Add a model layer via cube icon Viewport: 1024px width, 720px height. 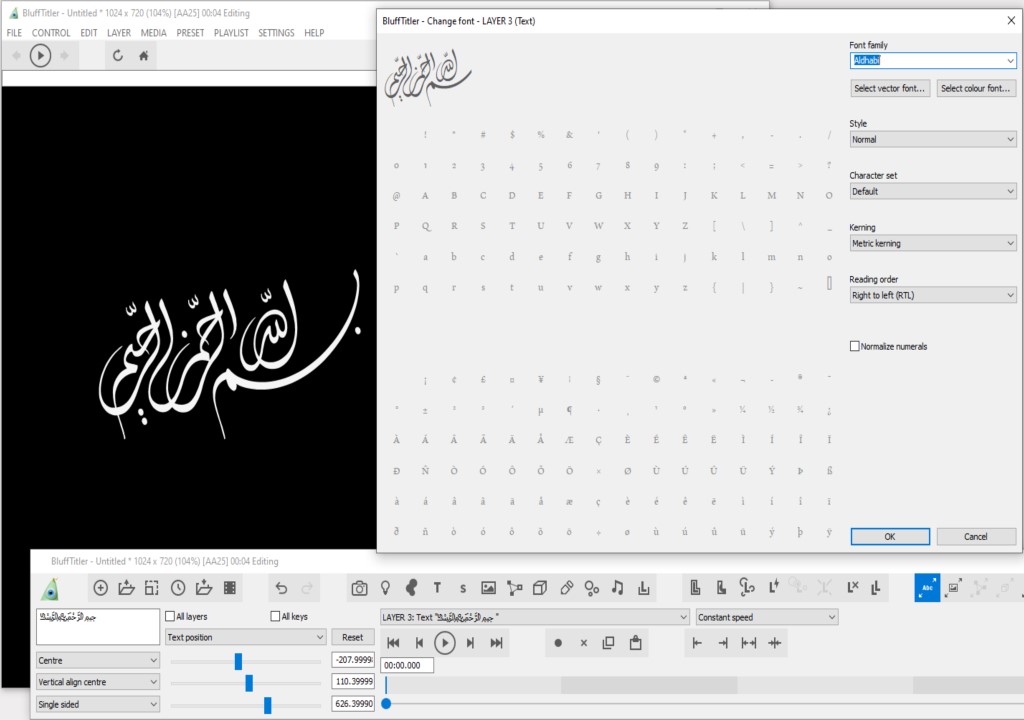click(x=539, y=588)
